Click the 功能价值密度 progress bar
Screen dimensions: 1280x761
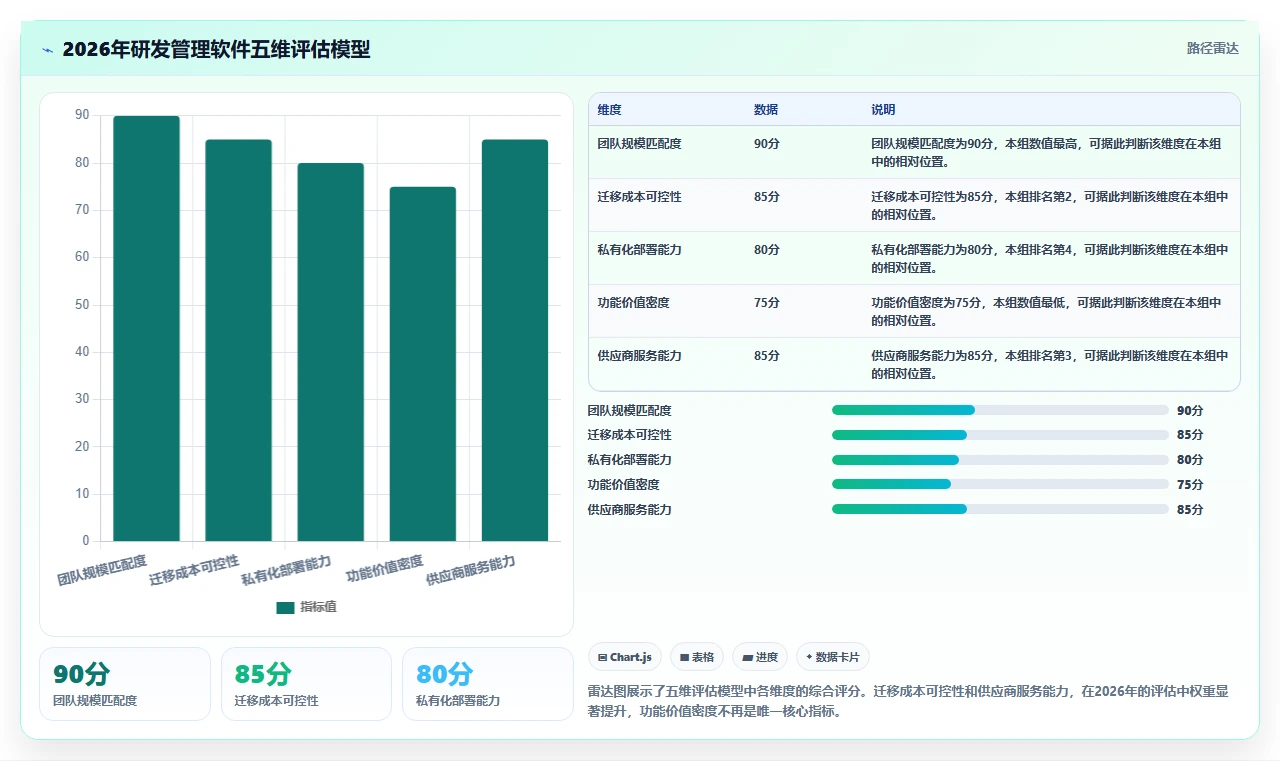[x=1000, y=484]
